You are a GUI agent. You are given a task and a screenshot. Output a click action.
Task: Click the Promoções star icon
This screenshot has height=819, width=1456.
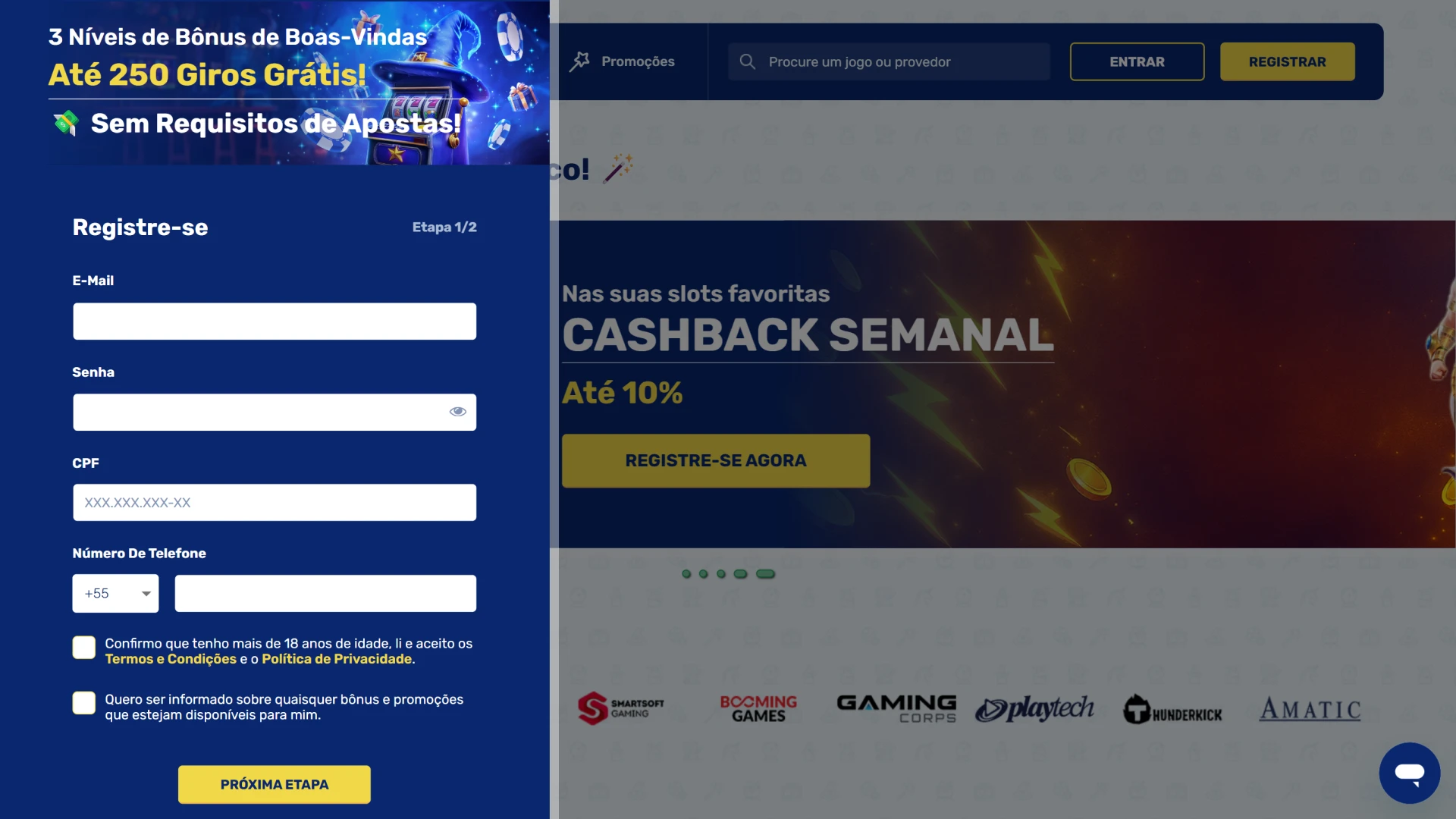pyautogui.click(x=579, y=61)
